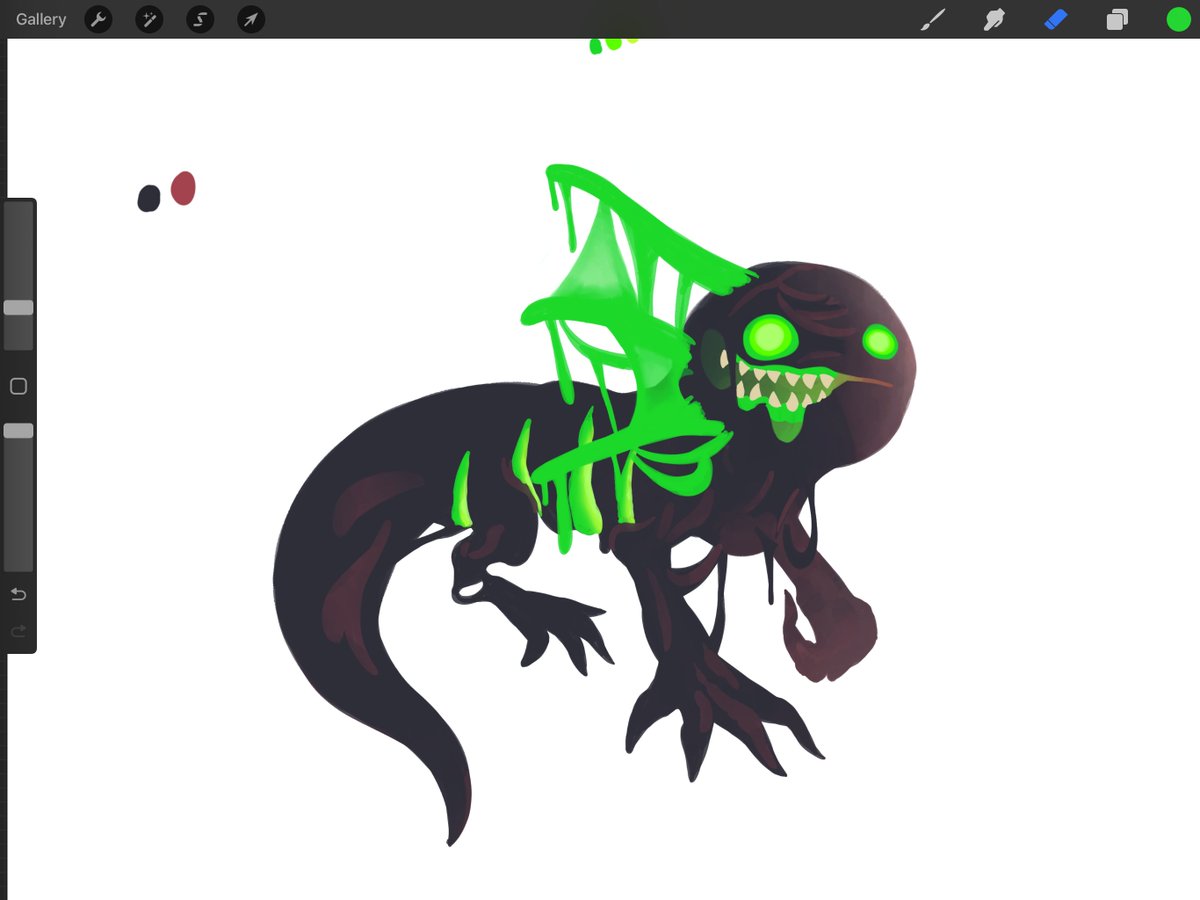Return to the Gallery
1200x900 pixels.
tap(41, 19)
